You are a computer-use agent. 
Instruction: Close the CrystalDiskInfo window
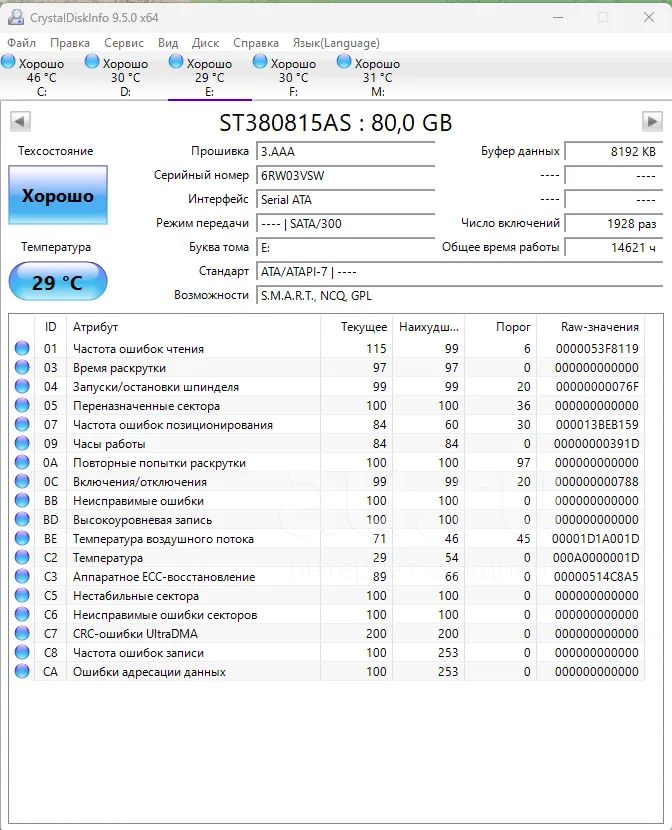click(649, 17)
